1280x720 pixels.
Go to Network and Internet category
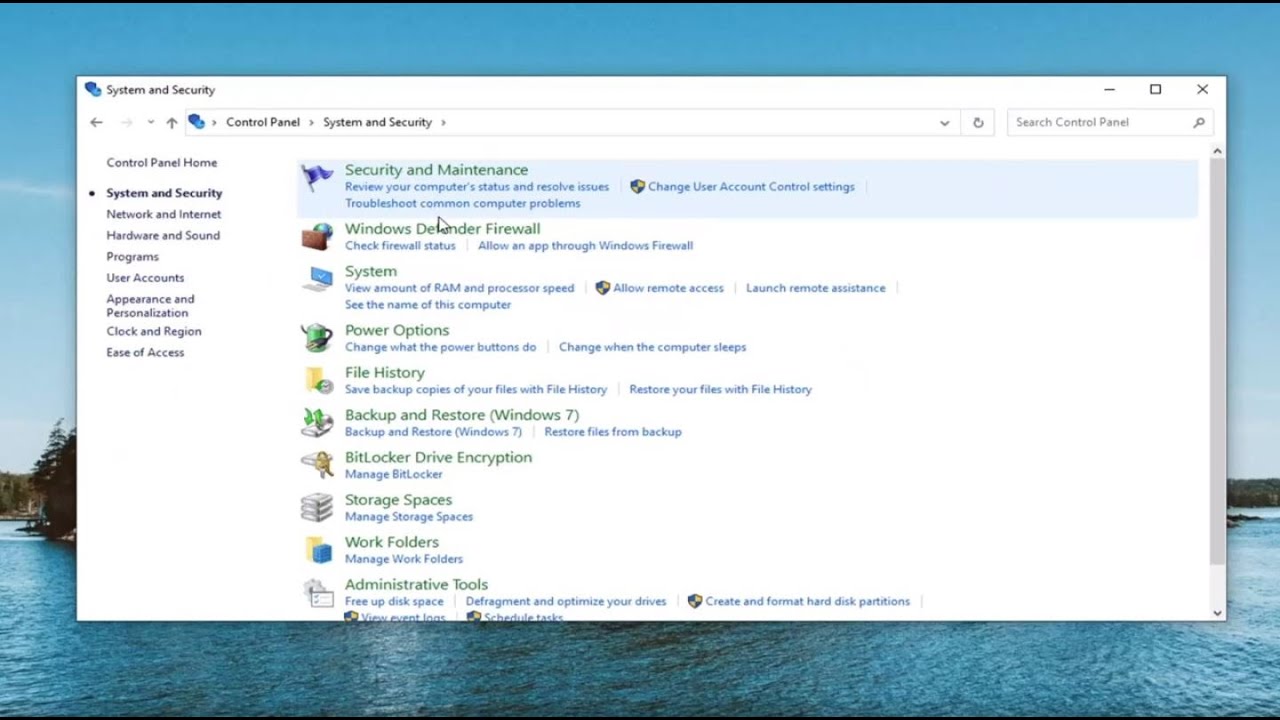click(164, 214)
